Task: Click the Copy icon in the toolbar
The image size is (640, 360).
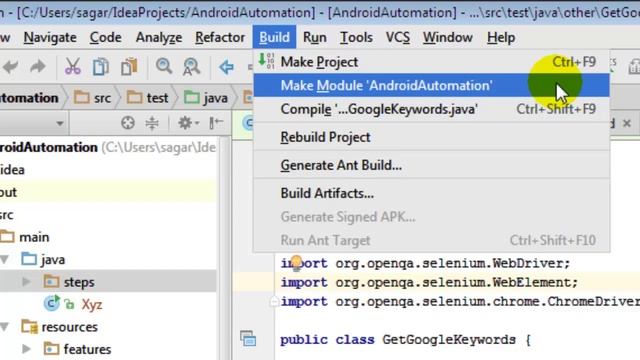Action: click(101, 67)
